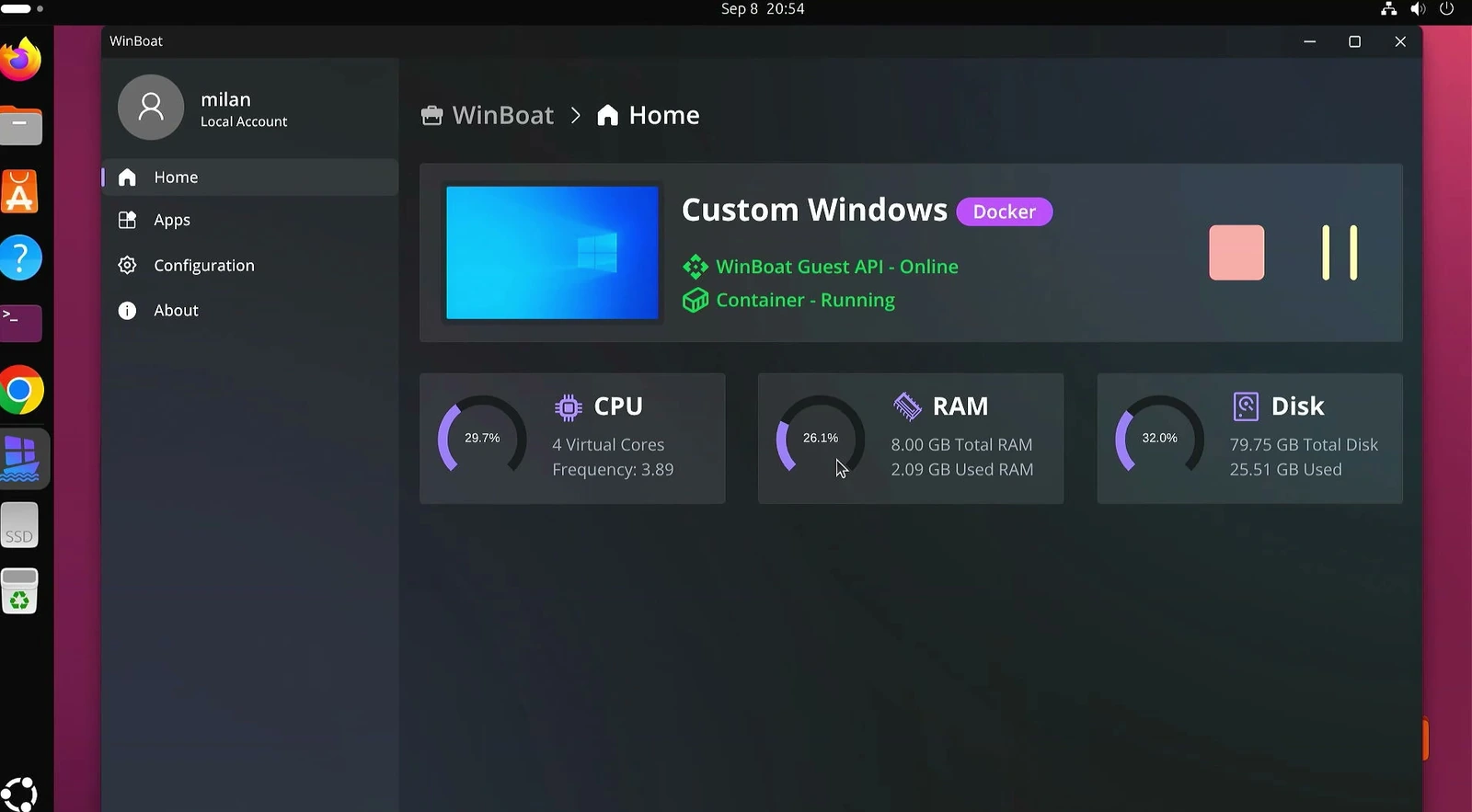Click the user avatar icon

point(151,108)
